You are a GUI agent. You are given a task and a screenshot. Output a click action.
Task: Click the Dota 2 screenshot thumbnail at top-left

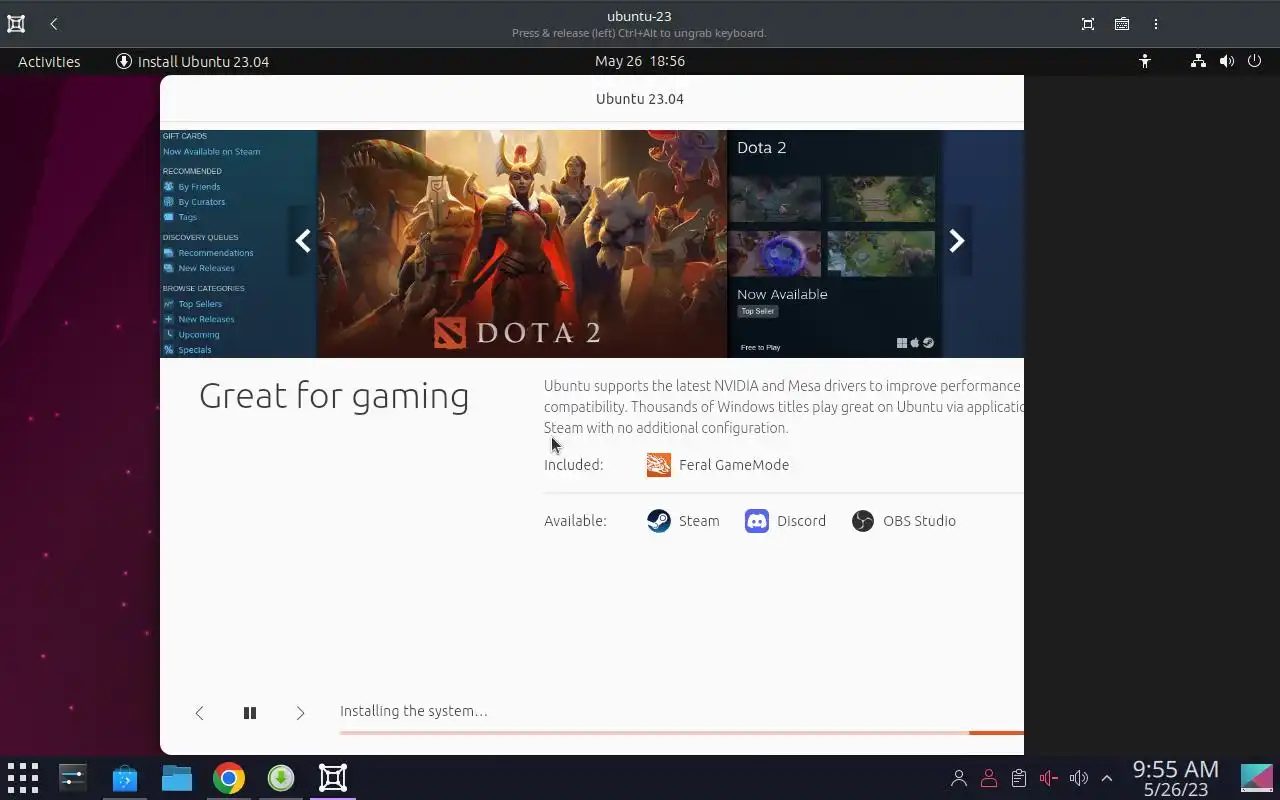[x=775, y=198]
